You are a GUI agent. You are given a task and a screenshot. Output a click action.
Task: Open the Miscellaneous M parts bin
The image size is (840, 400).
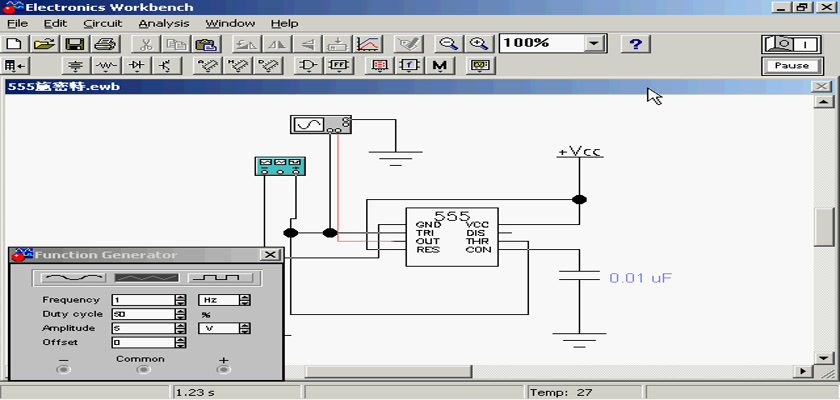440,66
